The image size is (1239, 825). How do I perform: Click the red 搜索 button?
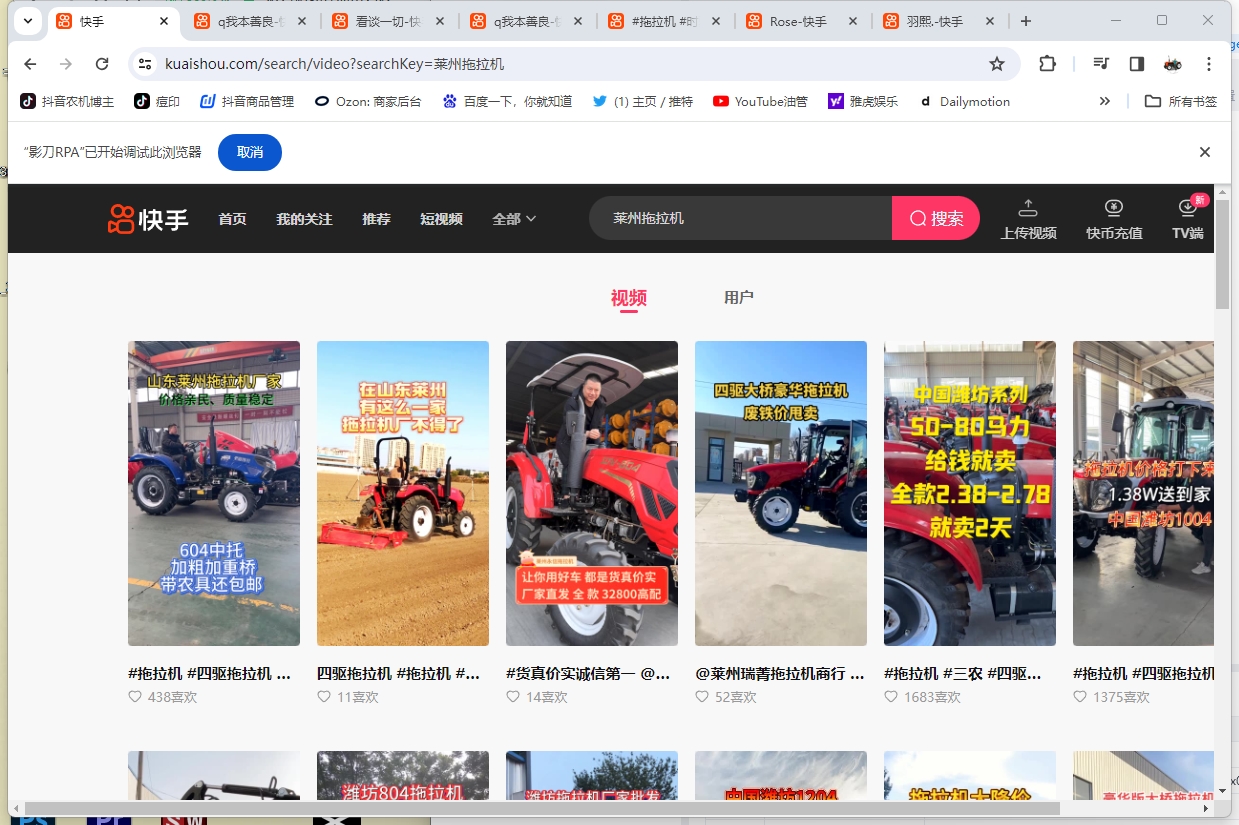tap(936, 218)
